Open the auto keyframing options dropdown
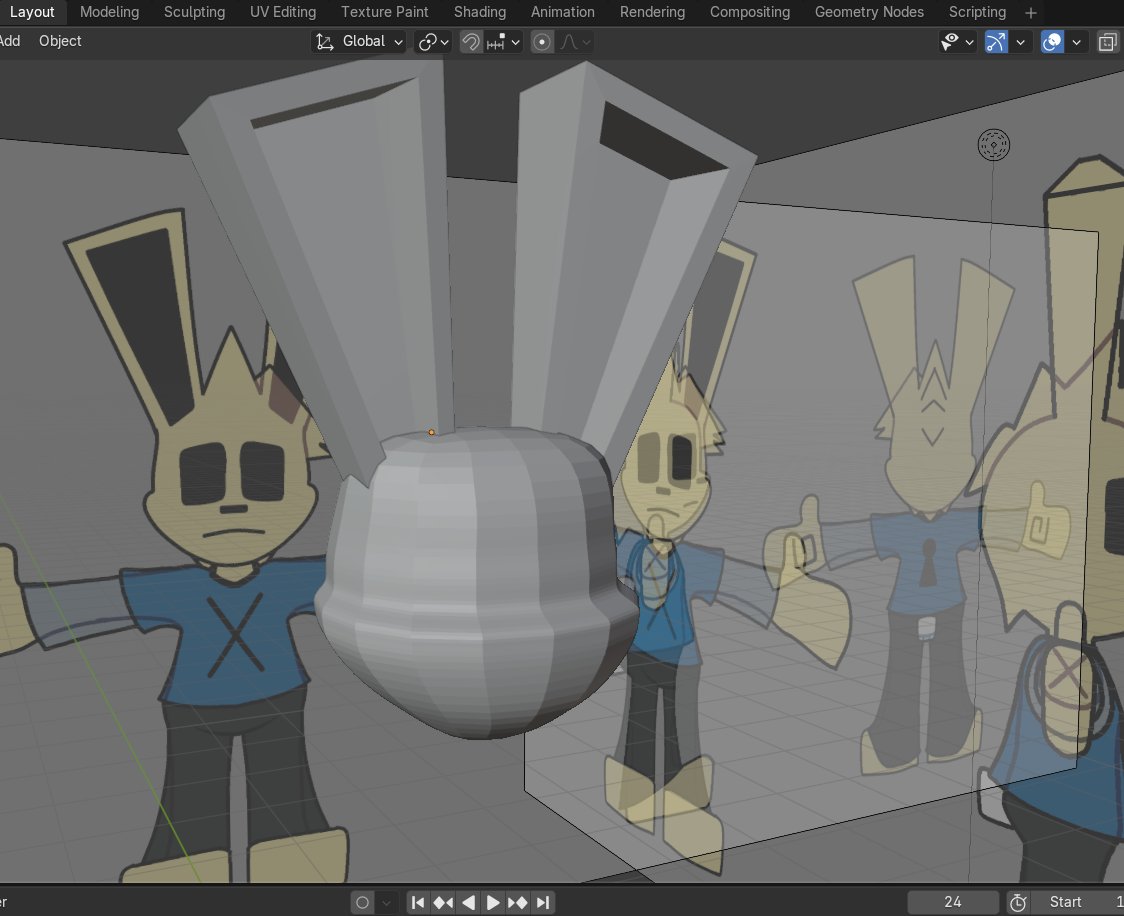 386,902
